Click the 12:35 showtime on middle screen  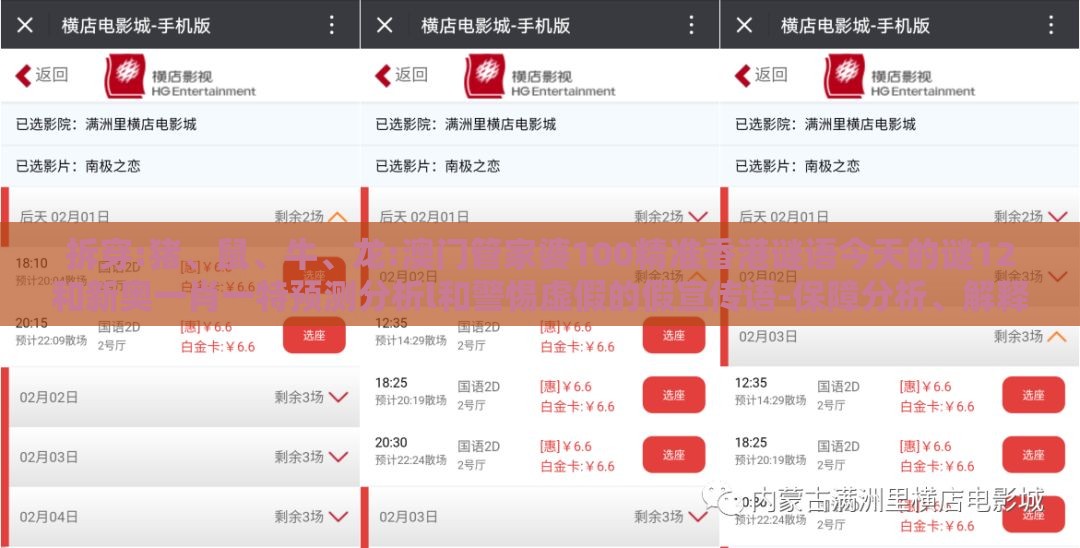(391, 323)
